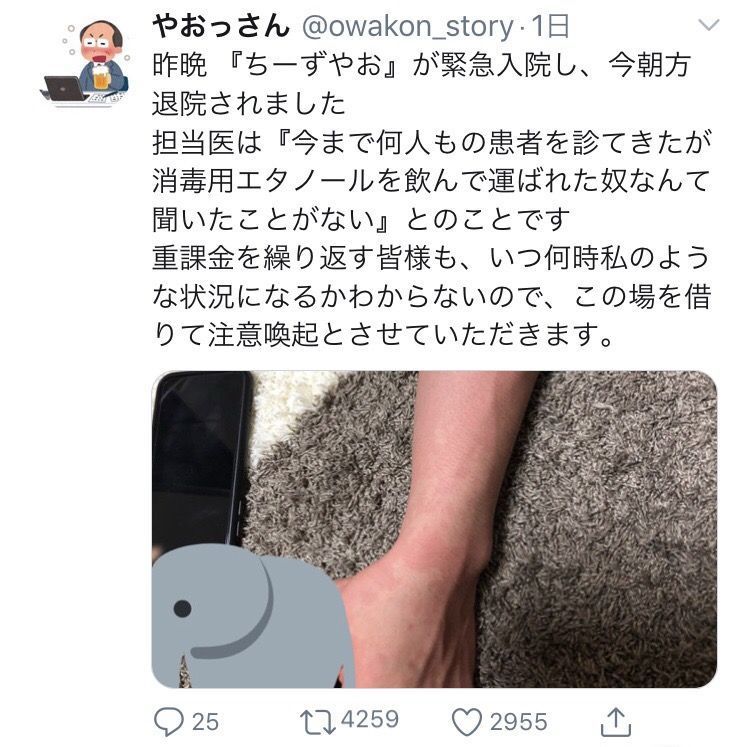Viewport: 749px width, 747px height.
Task: View the 25 replies count
Action: 205,722
